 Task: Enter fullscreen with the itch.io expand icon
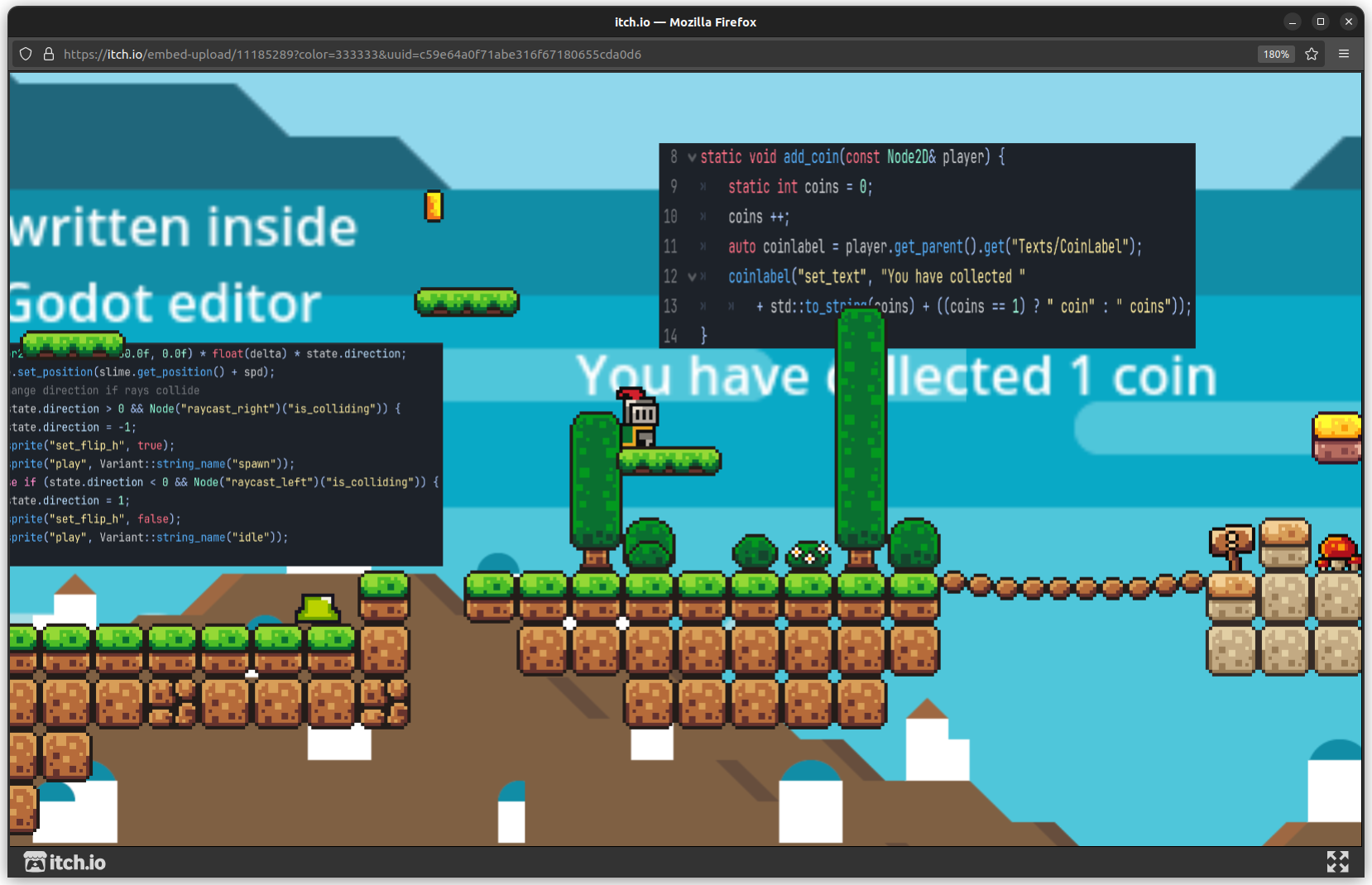click(1337, 862)
